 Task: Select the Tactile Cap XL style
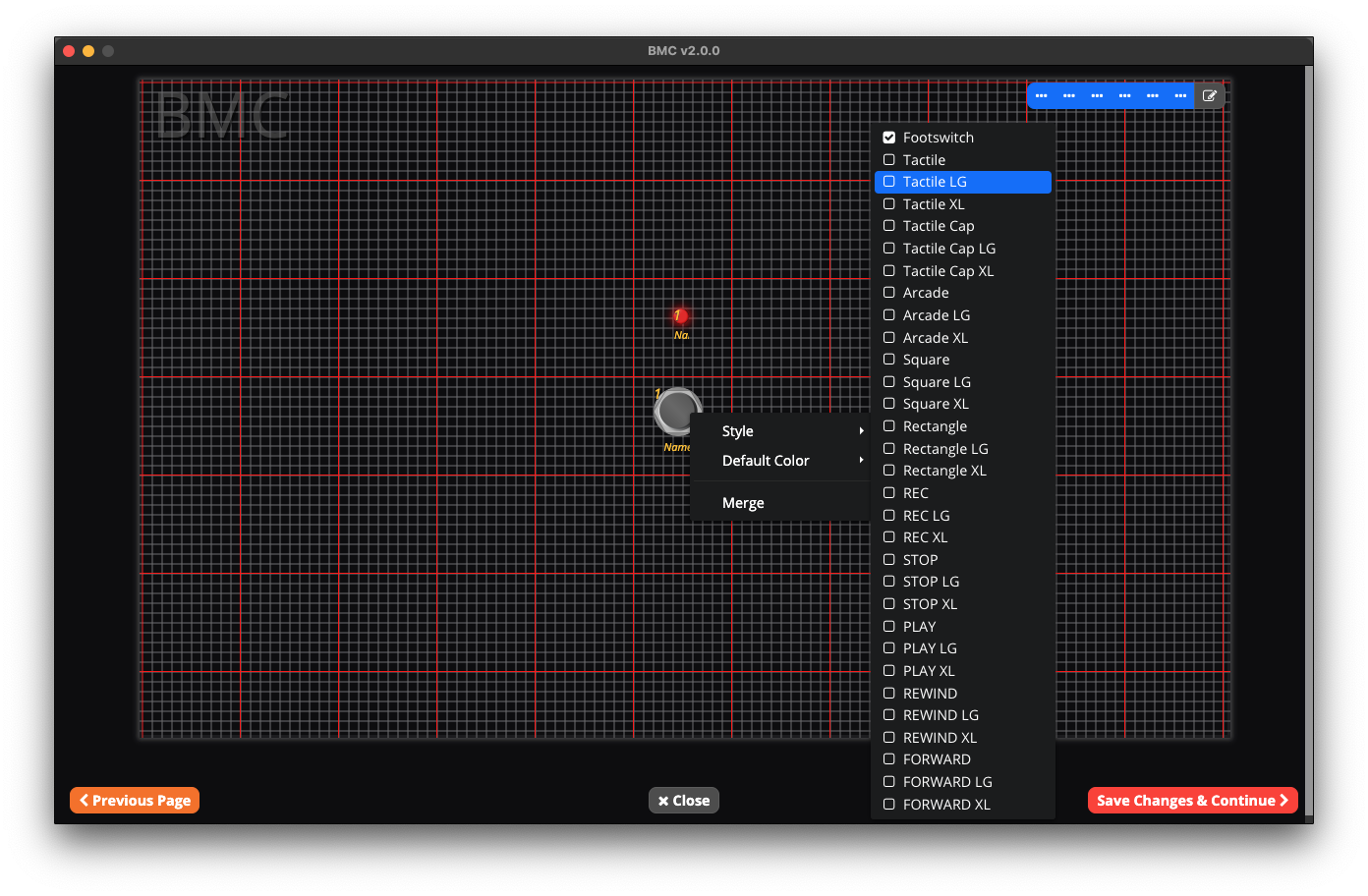point(963,271)
